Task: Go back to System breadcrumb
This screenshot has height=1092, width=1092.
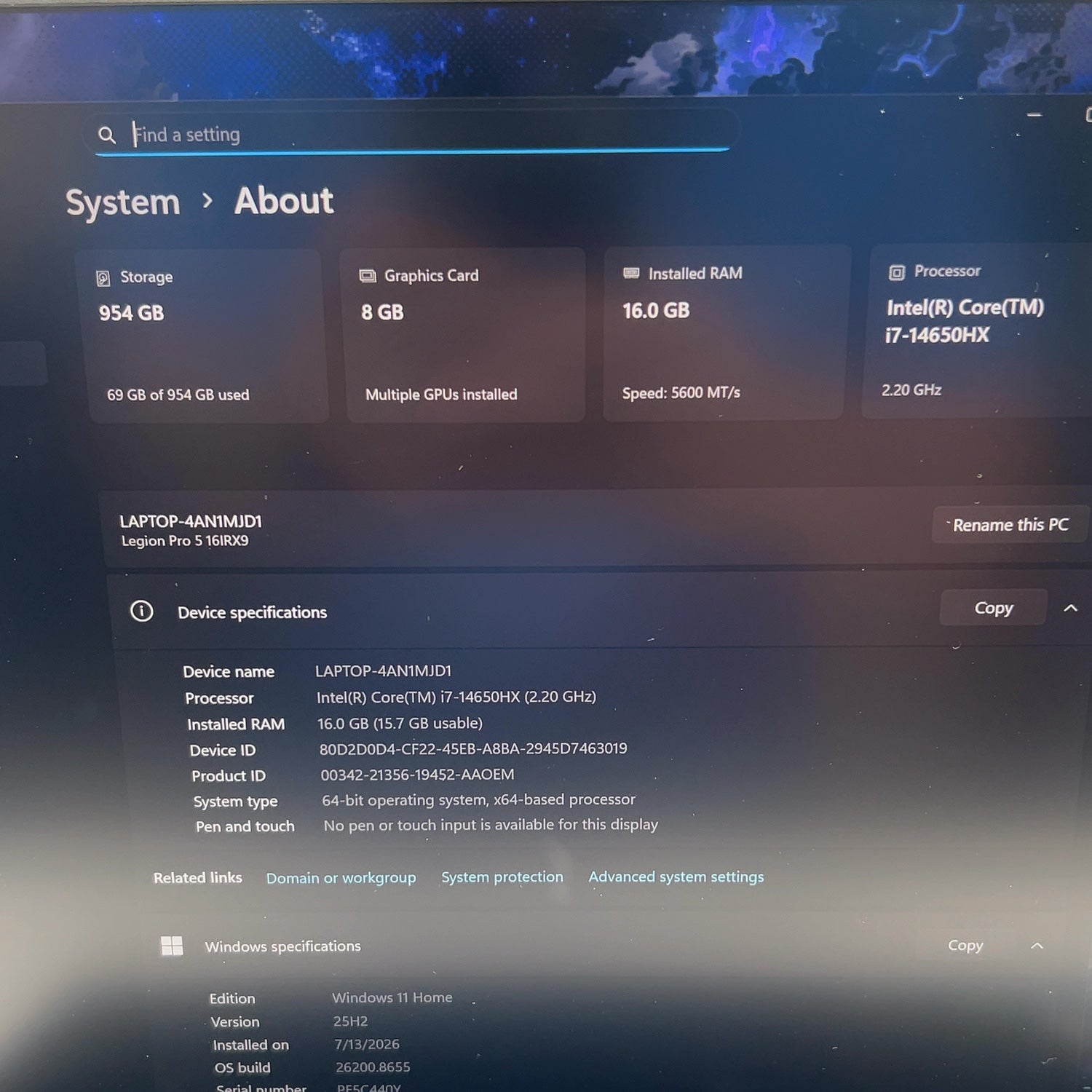Action: [123, 202]
